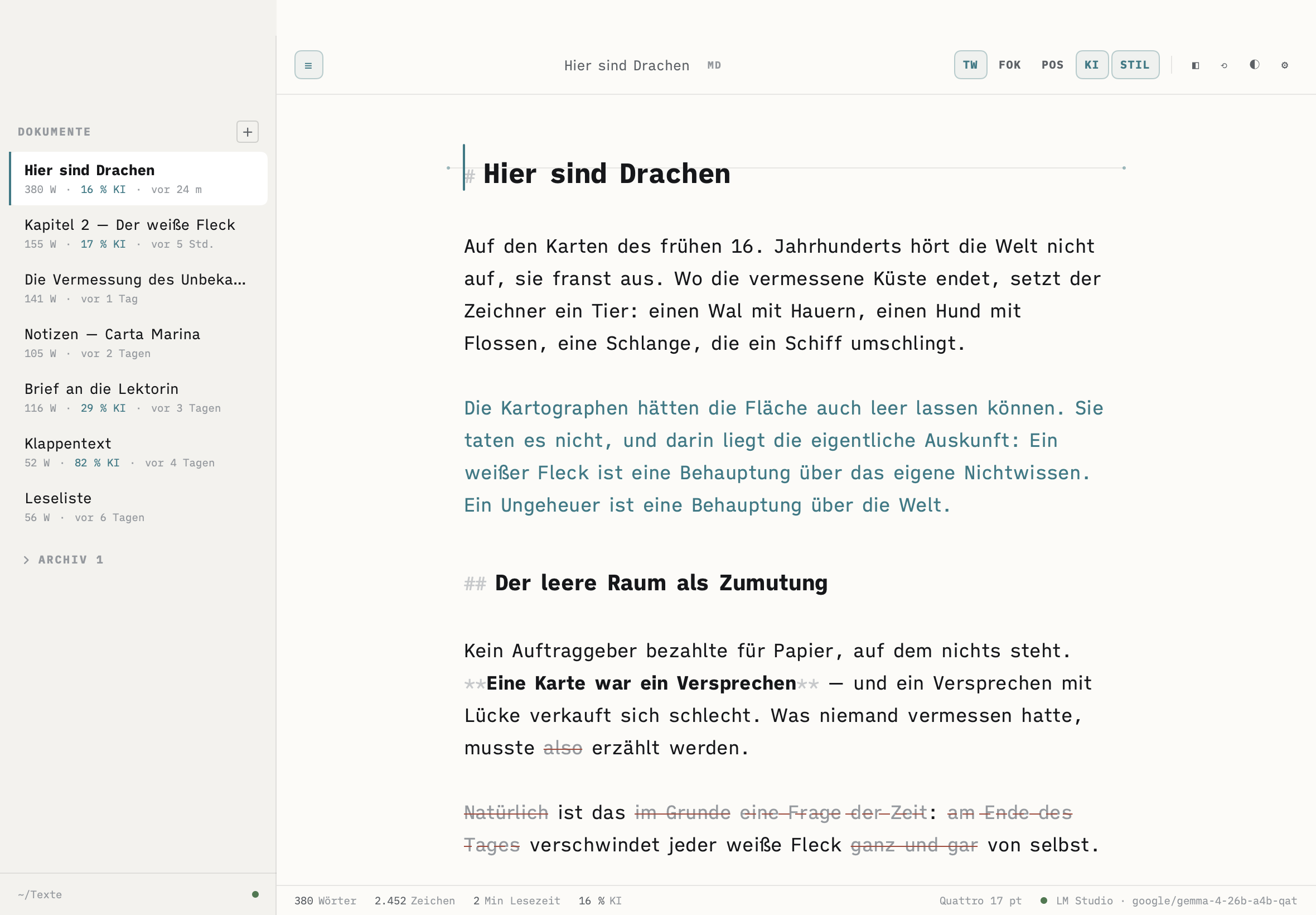
Task: Open the Klappentext document
Action: point(139,452)
